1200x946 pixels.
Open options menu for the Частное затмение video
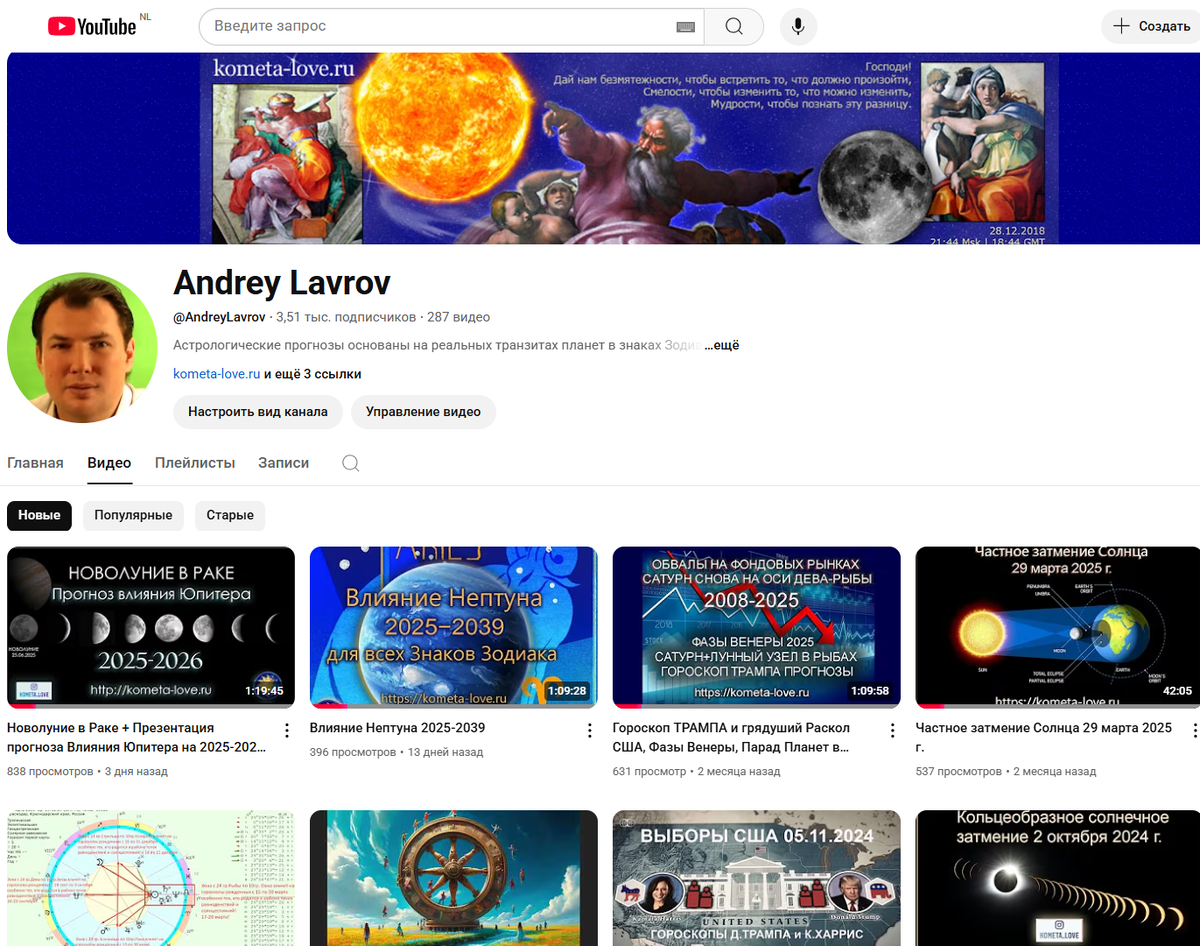point(1194,730)
